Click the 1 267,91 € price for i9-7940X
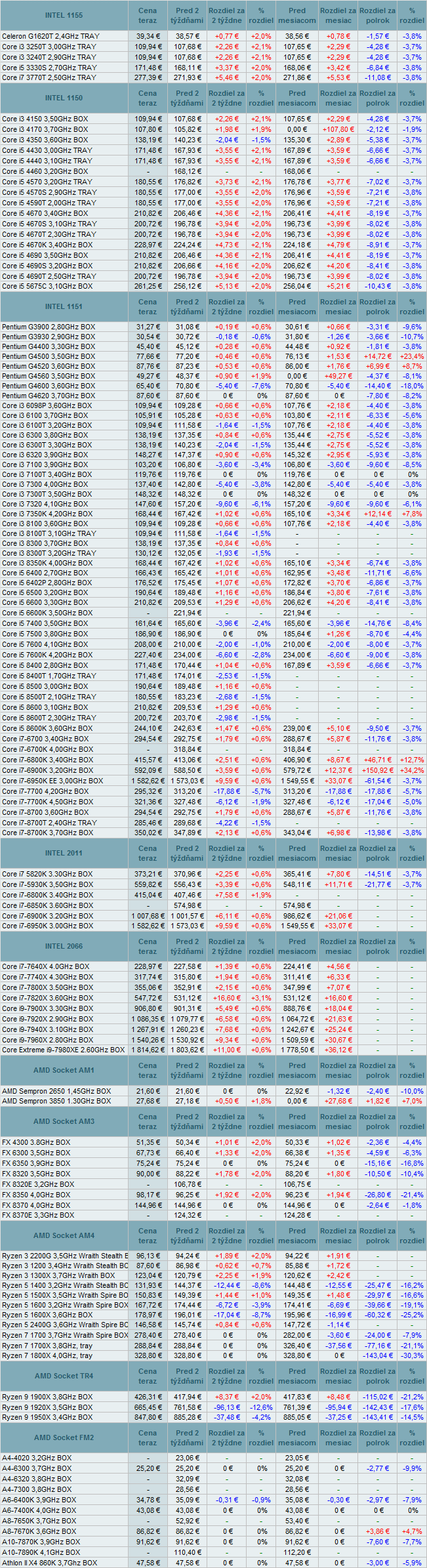 point(148,1029)
